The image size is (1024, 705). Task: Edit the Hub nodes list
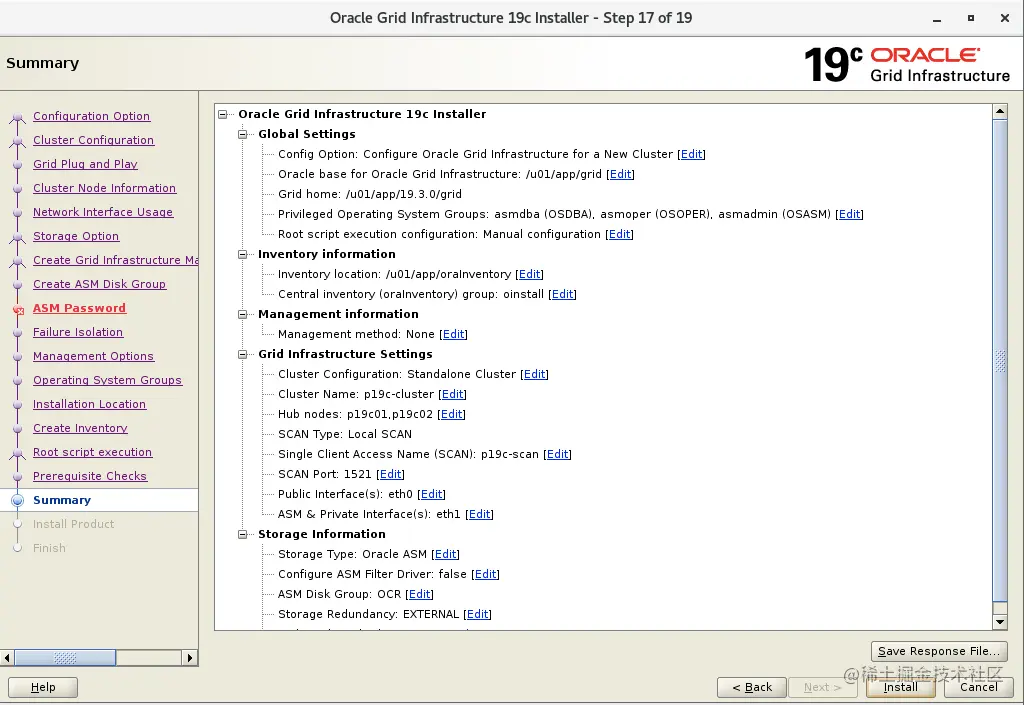tap(451, 415)
